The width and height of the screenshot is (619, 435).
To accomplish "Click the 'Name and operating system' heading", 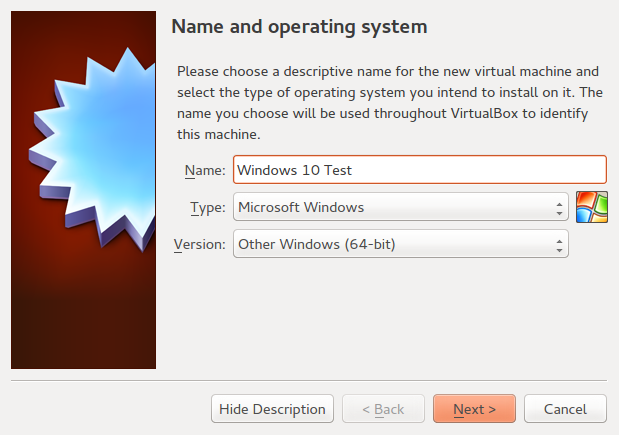I will pos(299,27).
